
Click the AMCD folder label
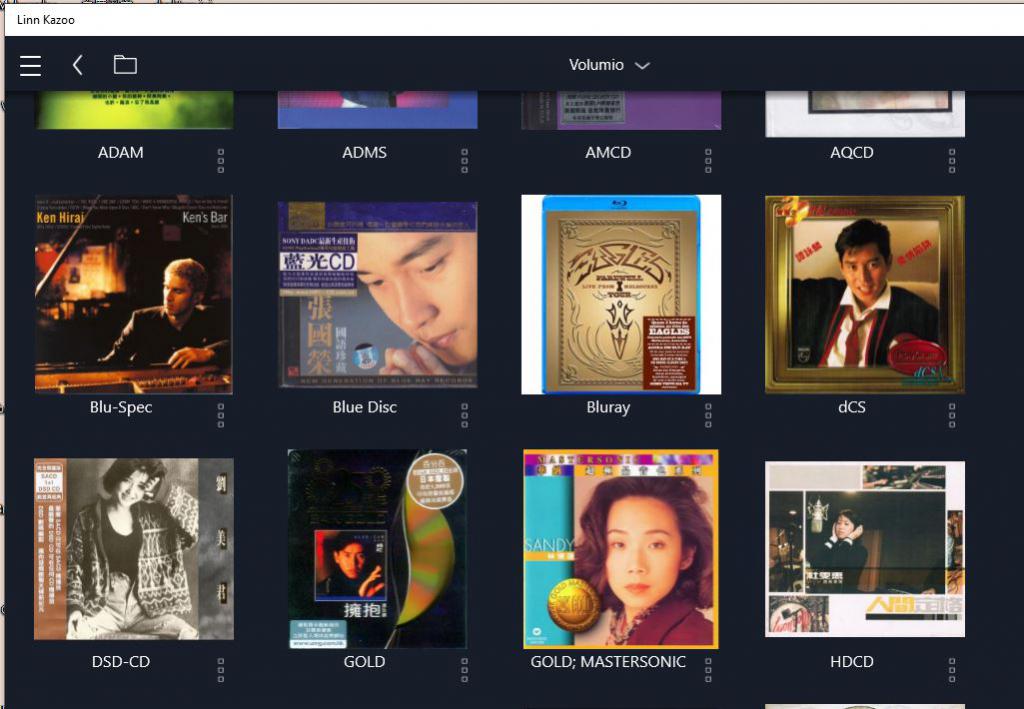[608, 153]
